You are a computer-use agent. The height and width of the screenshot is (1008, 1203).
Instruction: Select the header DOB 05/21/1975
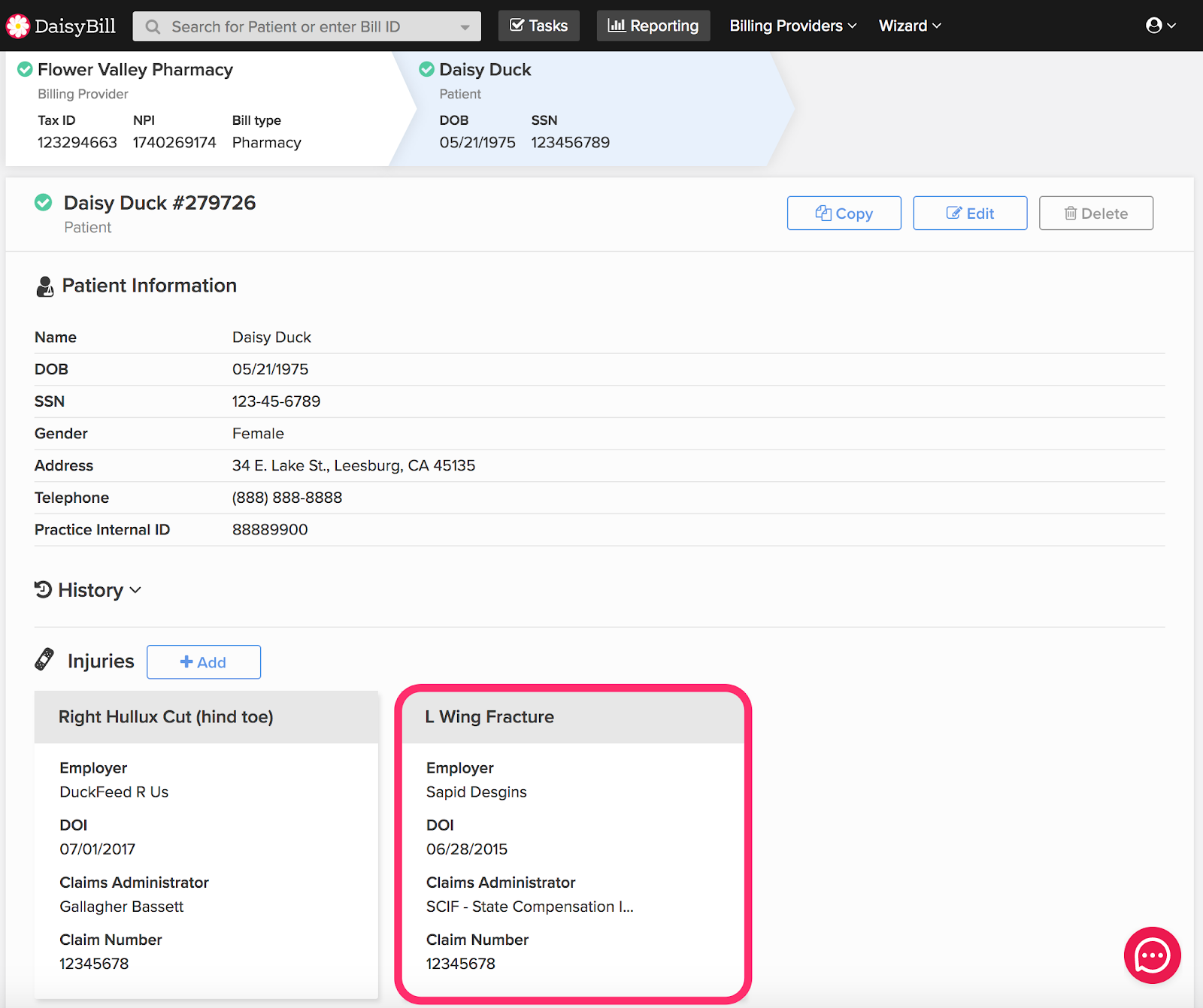pyautogui.click(x=477, y=143)
